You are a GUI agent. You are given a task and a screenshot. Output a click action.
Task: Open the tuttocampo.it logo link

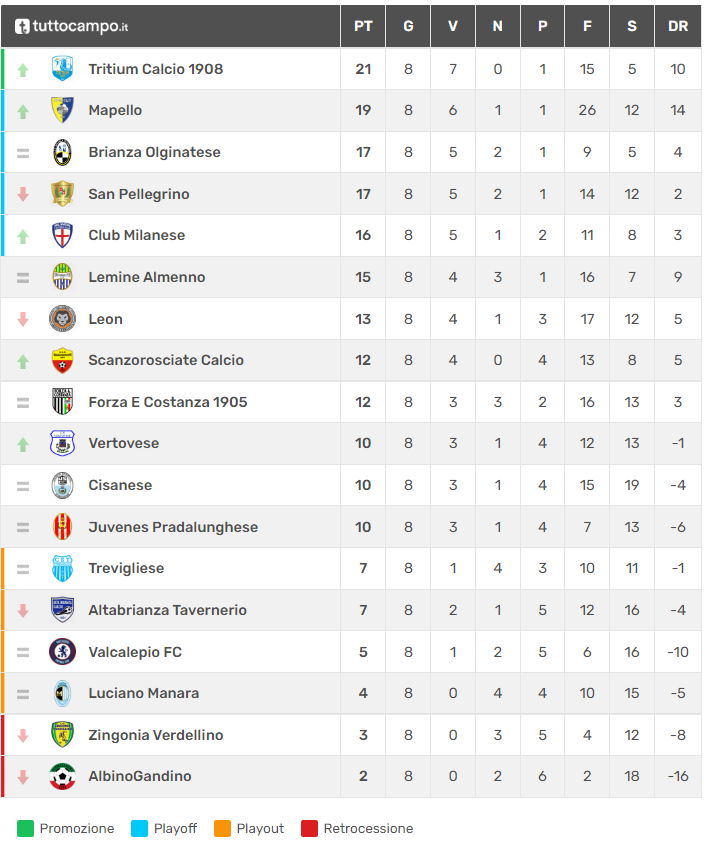pyautogui.click(x=72, y=26)
